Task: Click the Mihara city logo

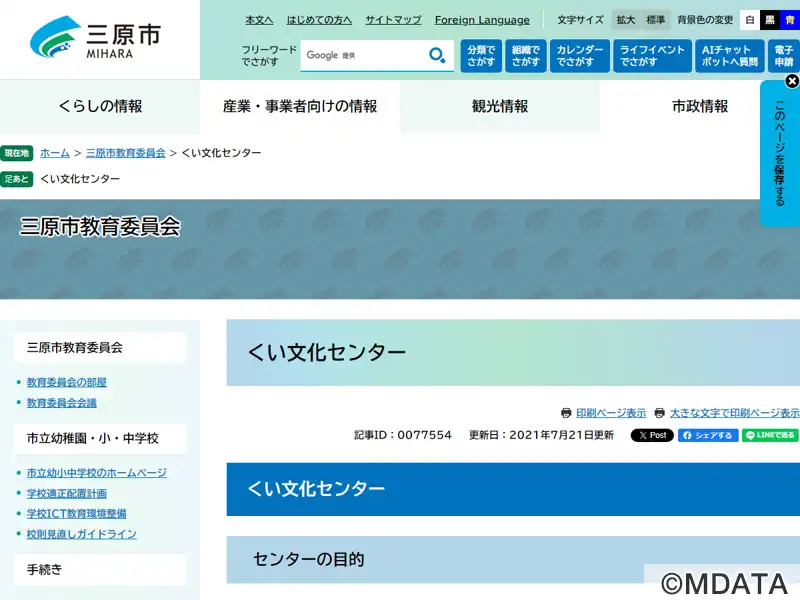Action: [95, 37]
